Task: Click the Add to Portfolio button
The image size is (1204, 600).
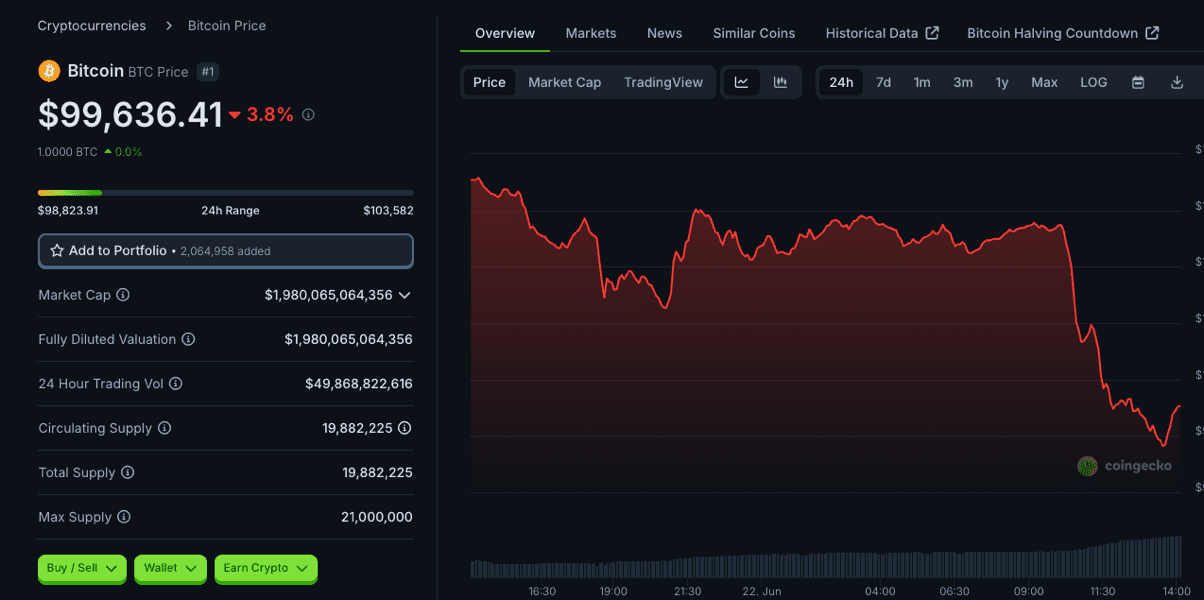Action: [226, 251]
